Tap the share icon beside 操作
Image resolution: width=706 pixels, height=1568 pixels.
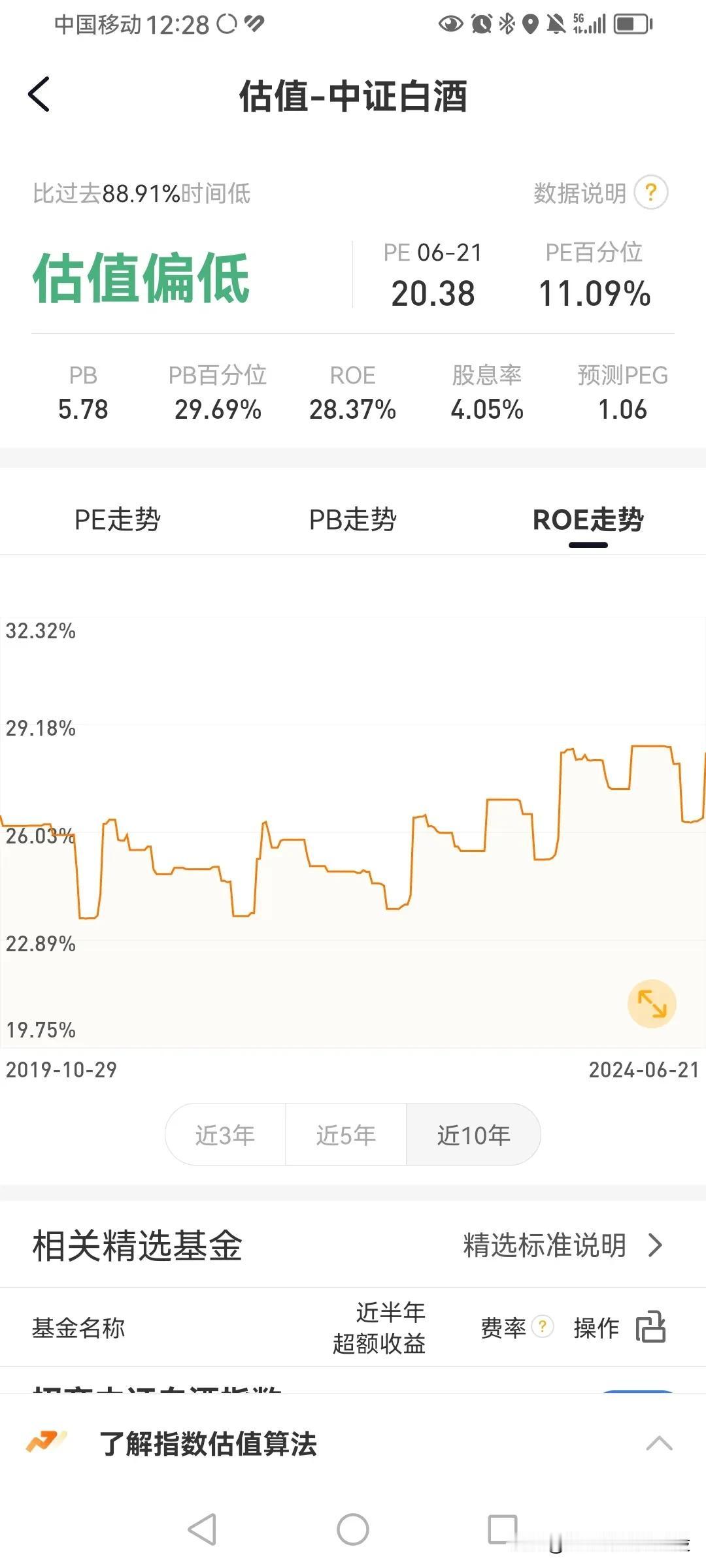click(x=650, y=1326)
